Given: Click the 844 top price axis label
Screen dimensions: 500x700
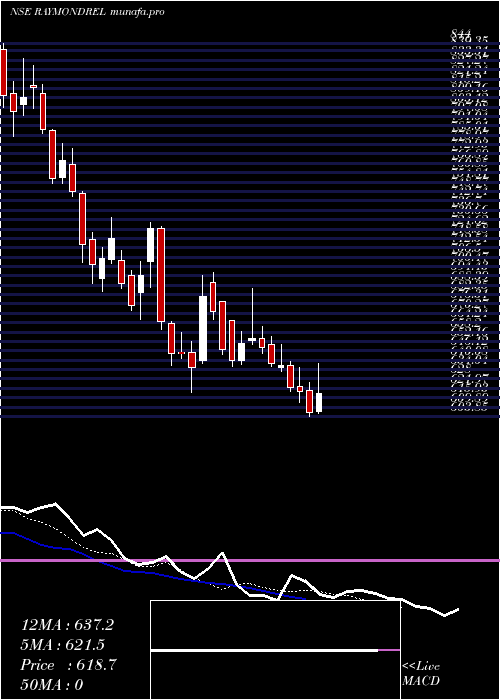Looking at the screenshot, I should (x=460, y=33).
